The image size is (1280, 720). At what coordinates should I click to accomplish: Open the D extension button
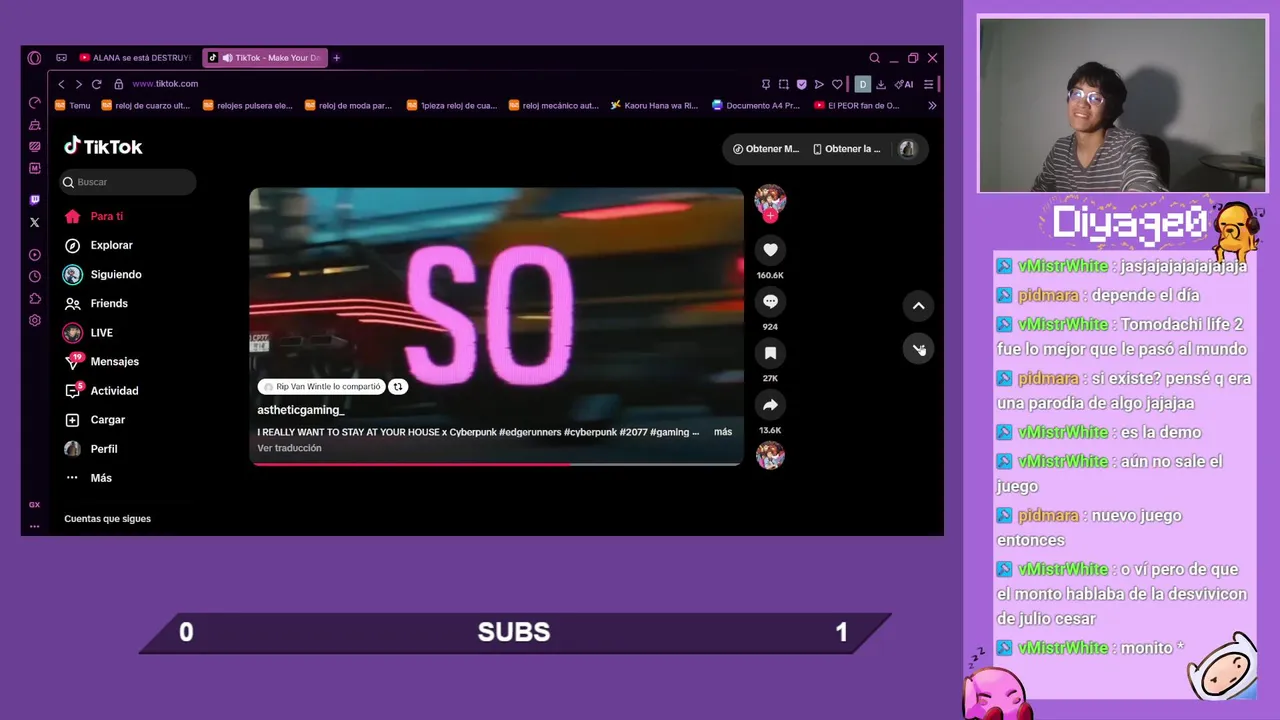click(x=863, y=84)
